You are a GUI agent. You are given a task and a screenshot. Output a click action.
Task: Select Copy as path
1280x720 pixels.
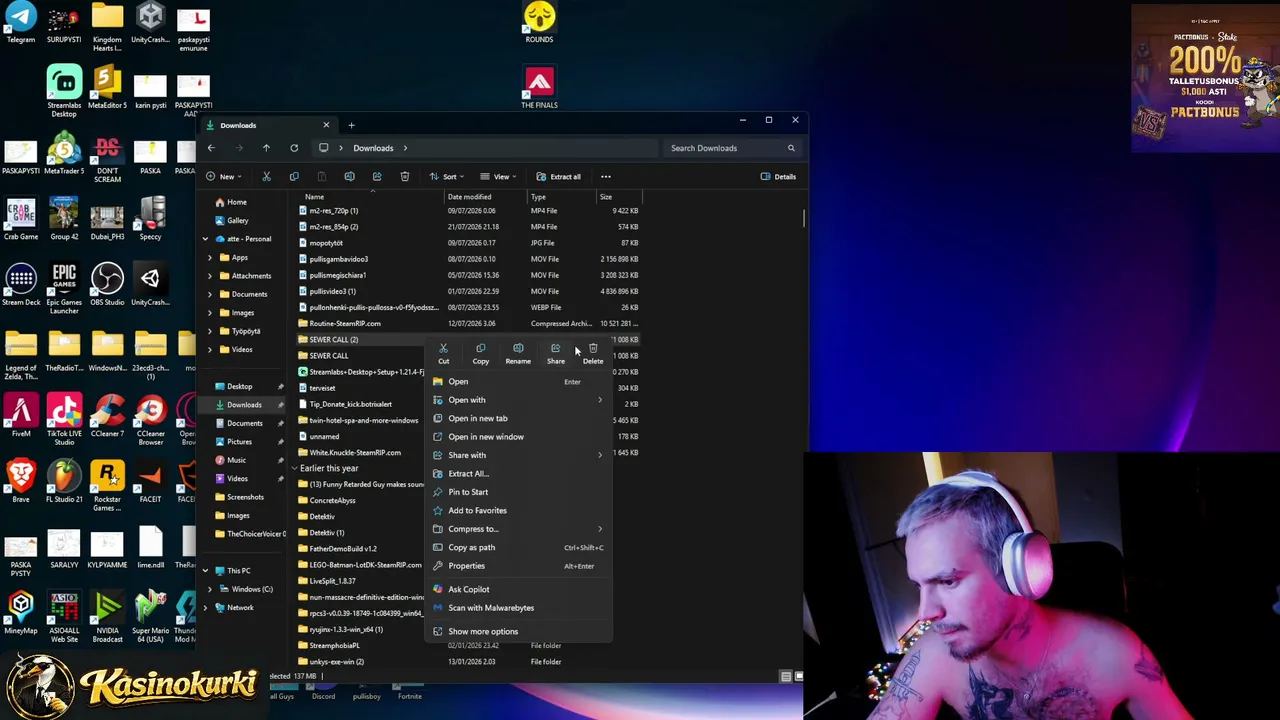click(x=517, y=547)
